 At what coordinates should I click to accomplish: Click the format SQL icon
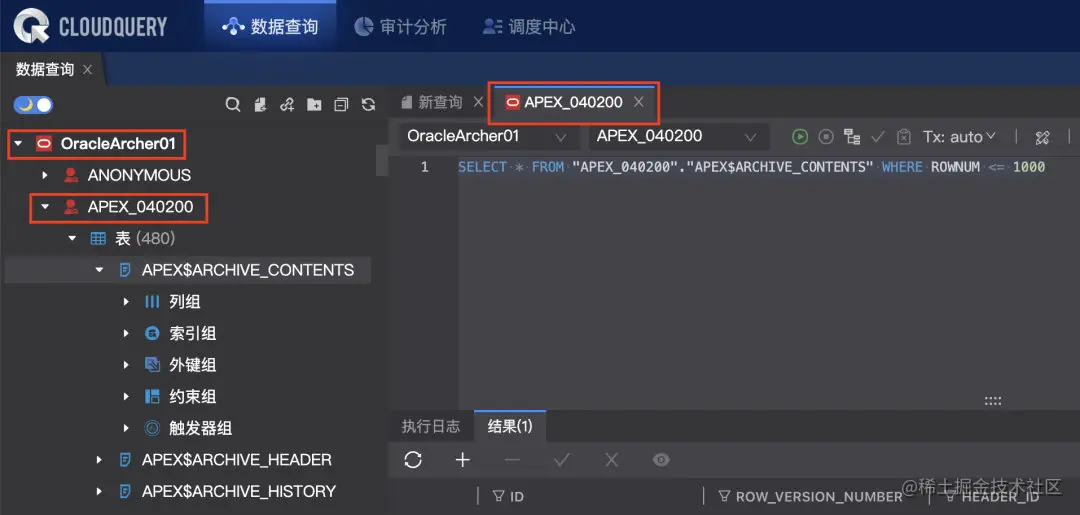1042,137
